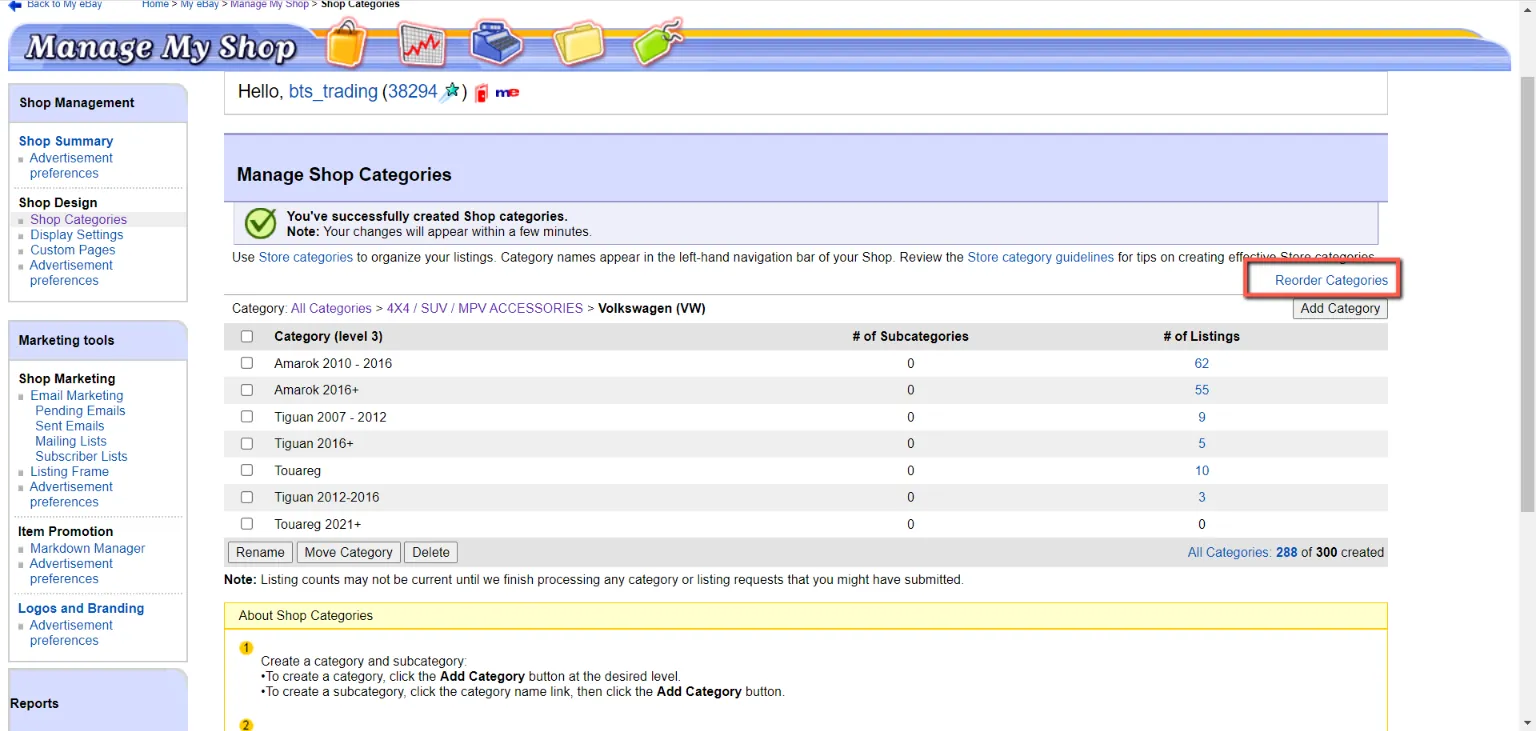The width and height of the screenshot is (1536, 731).
Task: Click the blue cash register icon
Action: tap(499, 43)
